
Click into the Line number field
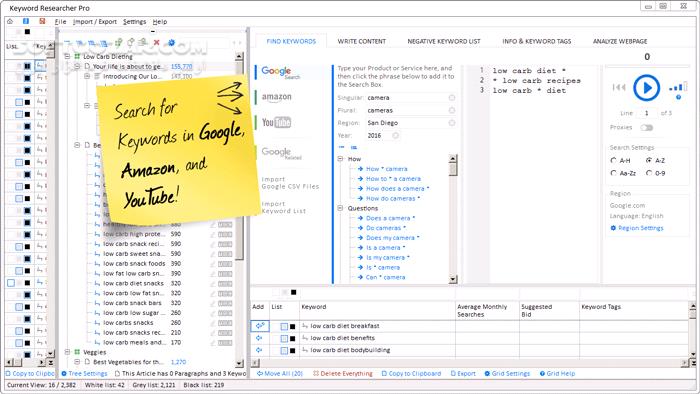(x=647, y=113)
